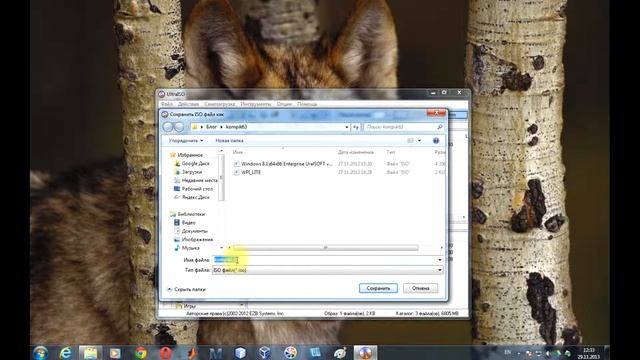Click the EN language indicator in tray
The image size is (640, 360).
tap(508, 352)
